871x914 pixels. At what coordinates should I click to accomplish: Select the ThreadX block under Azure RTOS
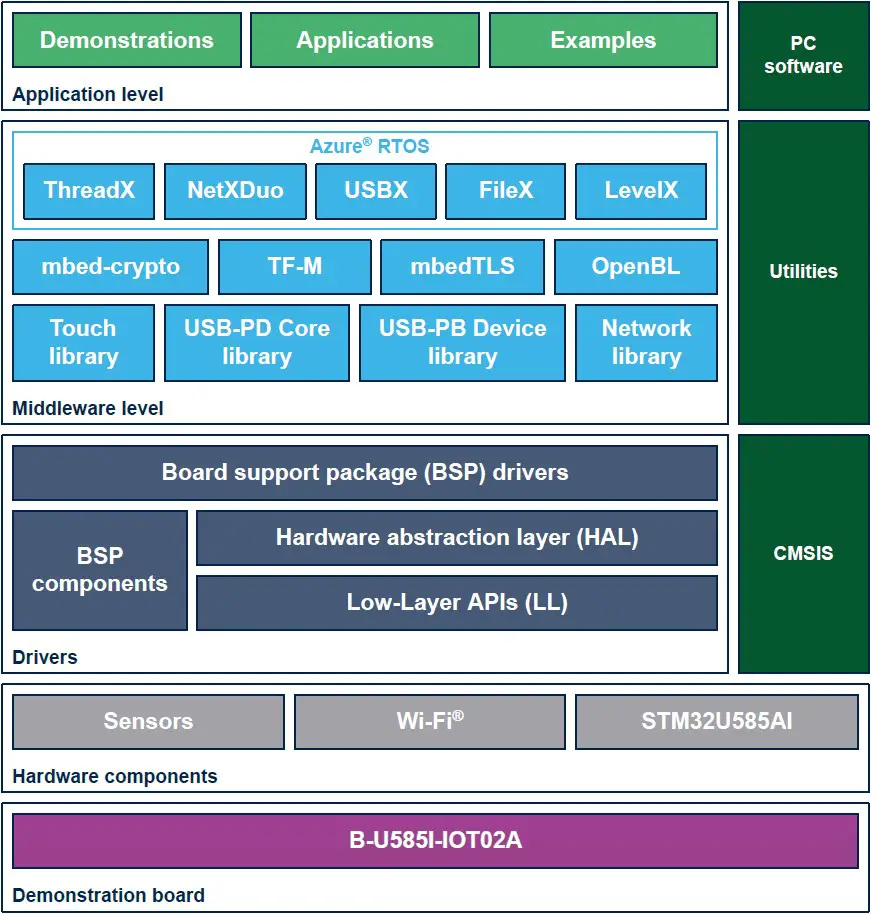coord(88,190)
